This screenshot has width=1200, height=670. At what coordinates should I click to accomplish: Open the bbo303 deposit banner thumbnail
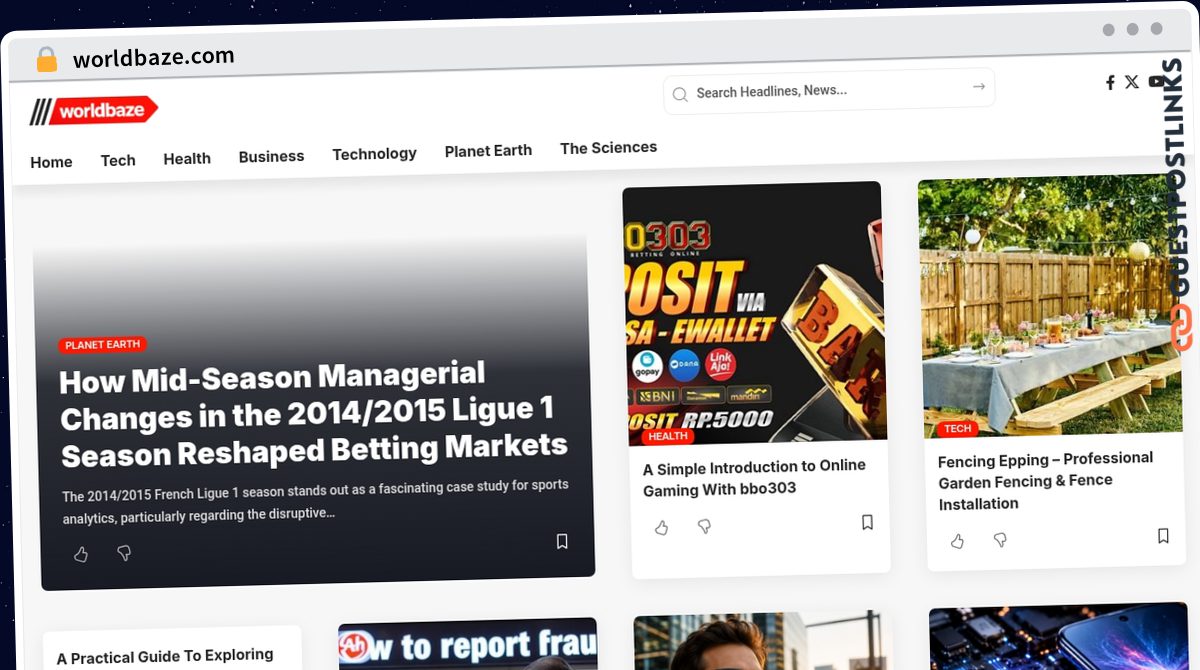pos(755,312)
